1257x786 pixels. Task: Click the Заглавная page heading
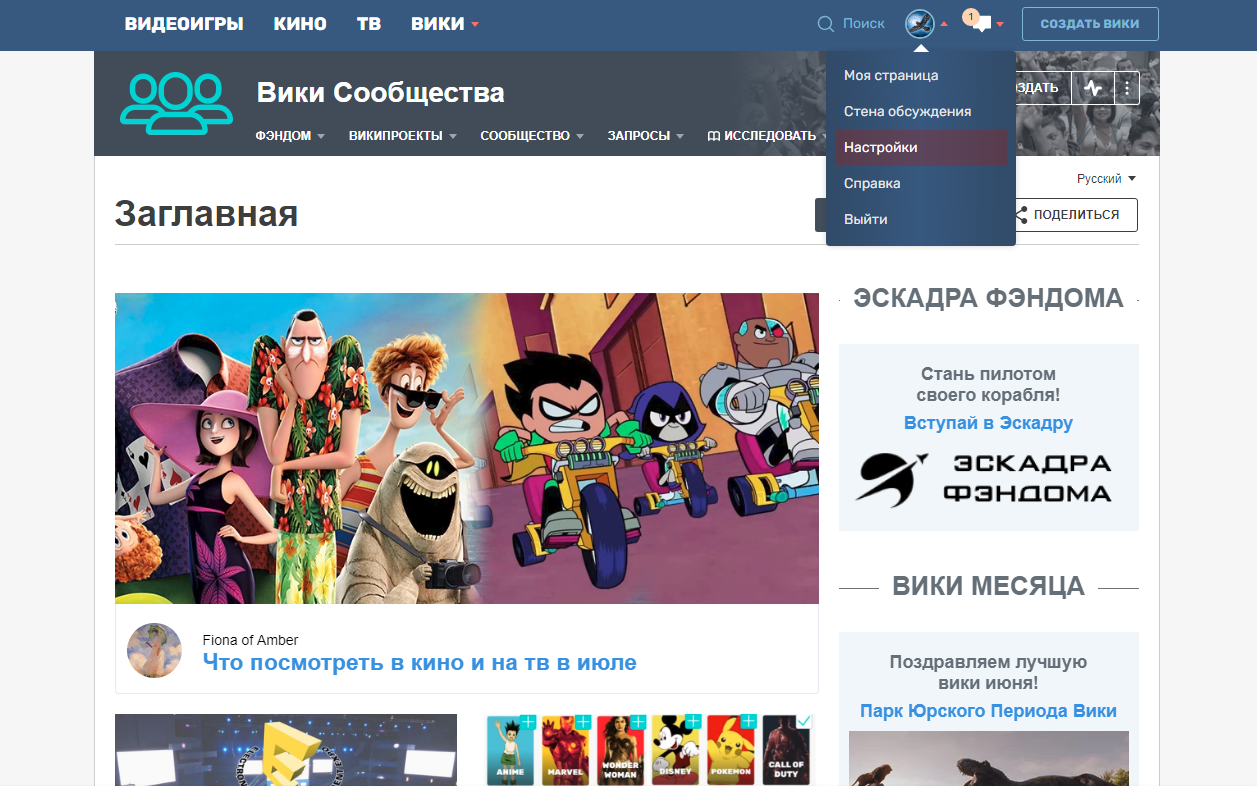tap(206, 213)
